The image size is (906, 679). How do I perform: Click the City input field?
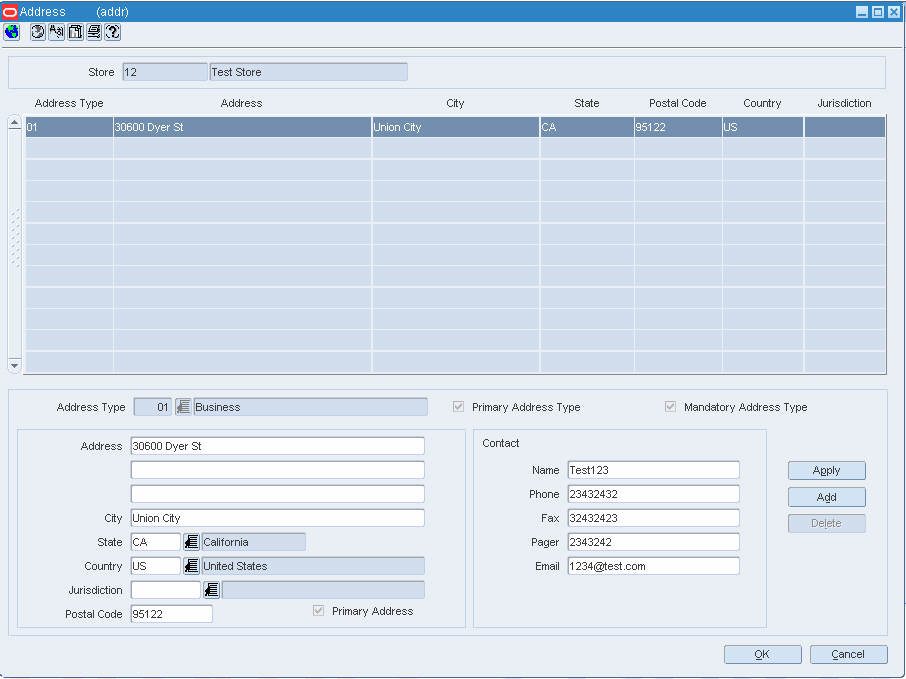tap(277, 518)
